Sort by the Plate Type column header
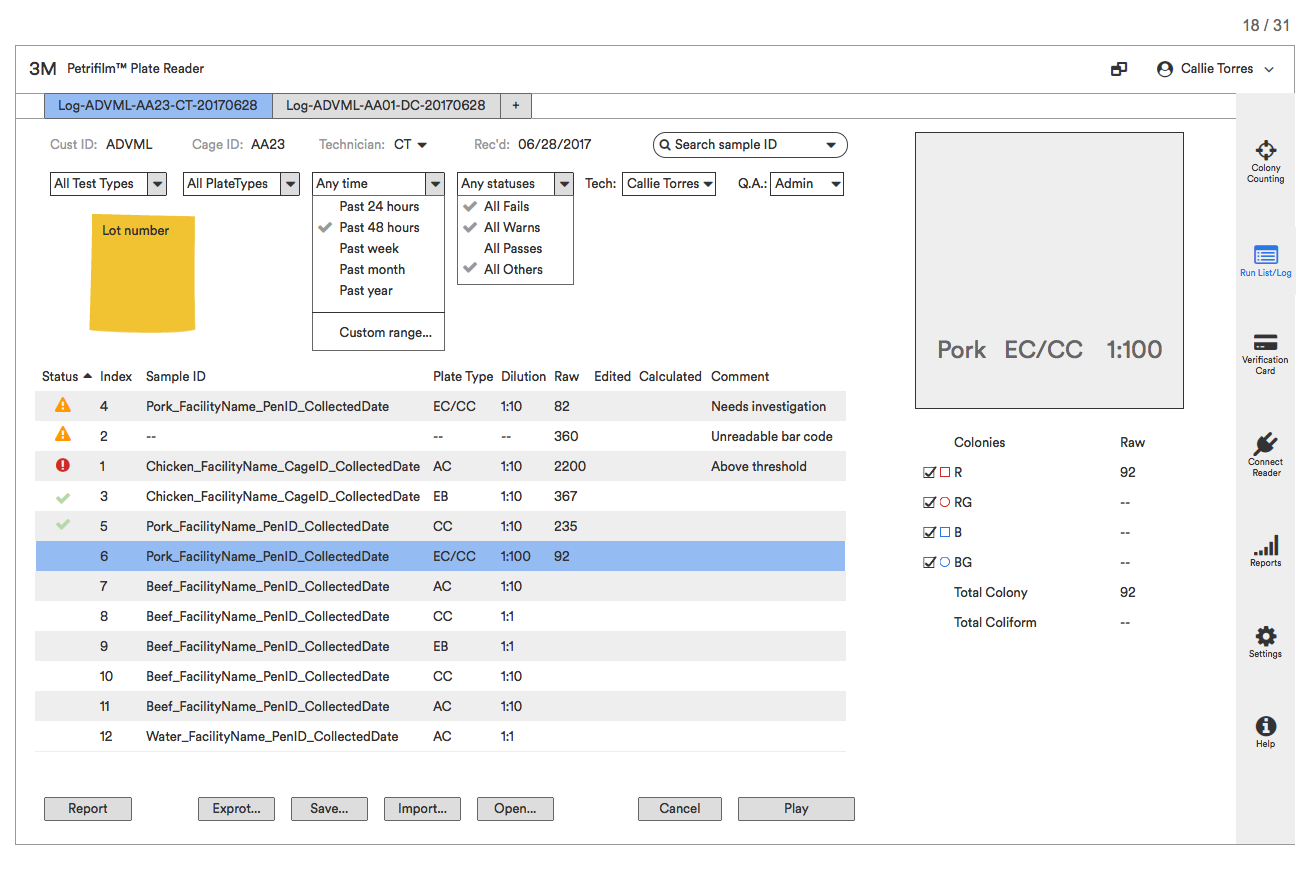The width and height of the screenshot is (1311, 869). [463, 377]
